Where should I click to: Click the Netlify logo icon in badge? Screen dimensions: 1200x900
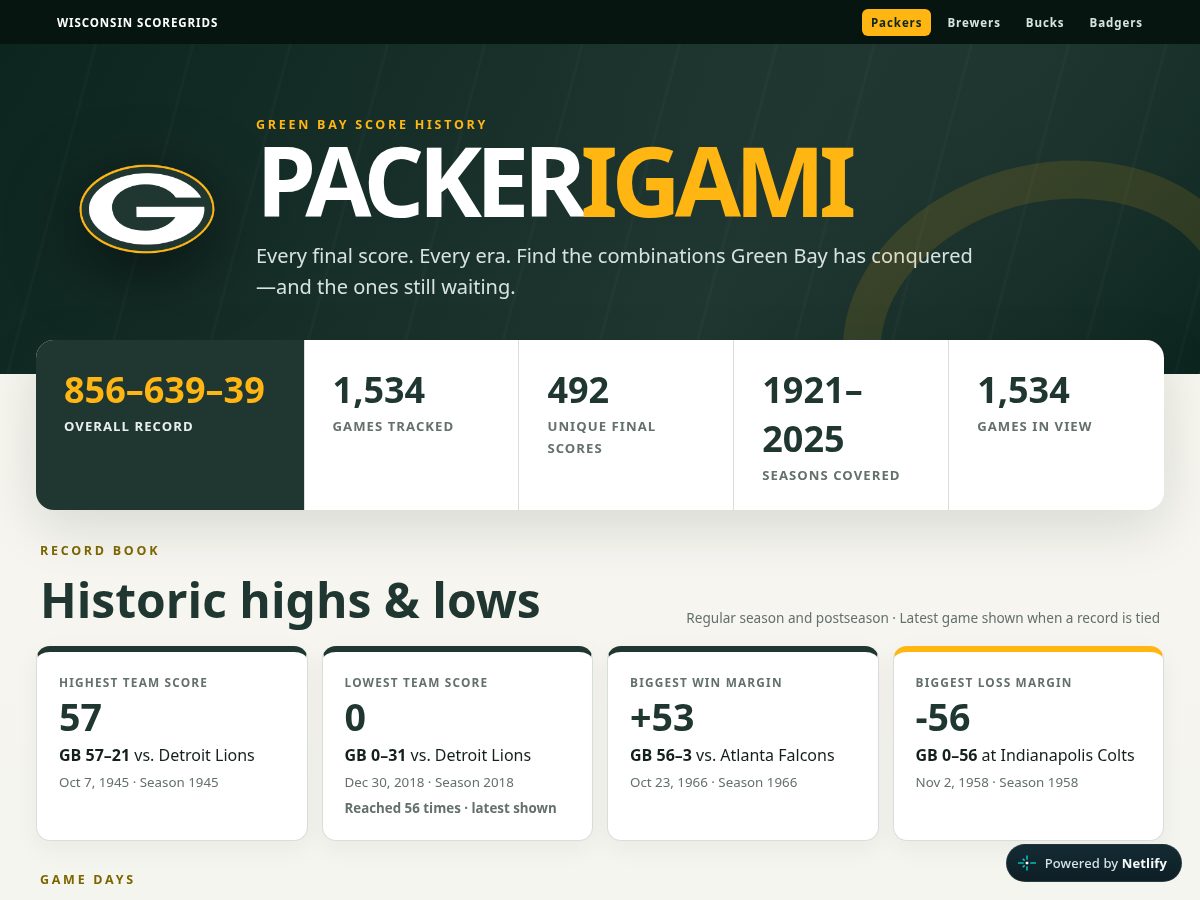1027,863
